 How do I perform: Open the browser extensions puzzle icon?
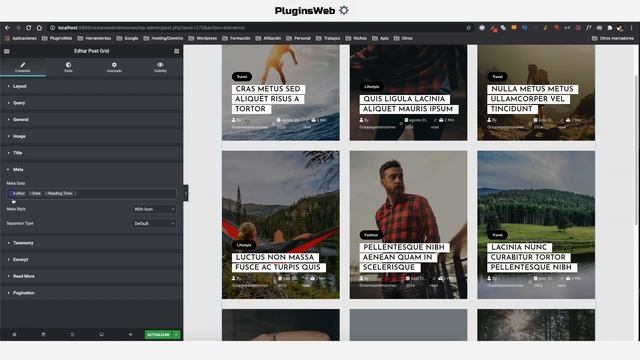pos(610,28)
